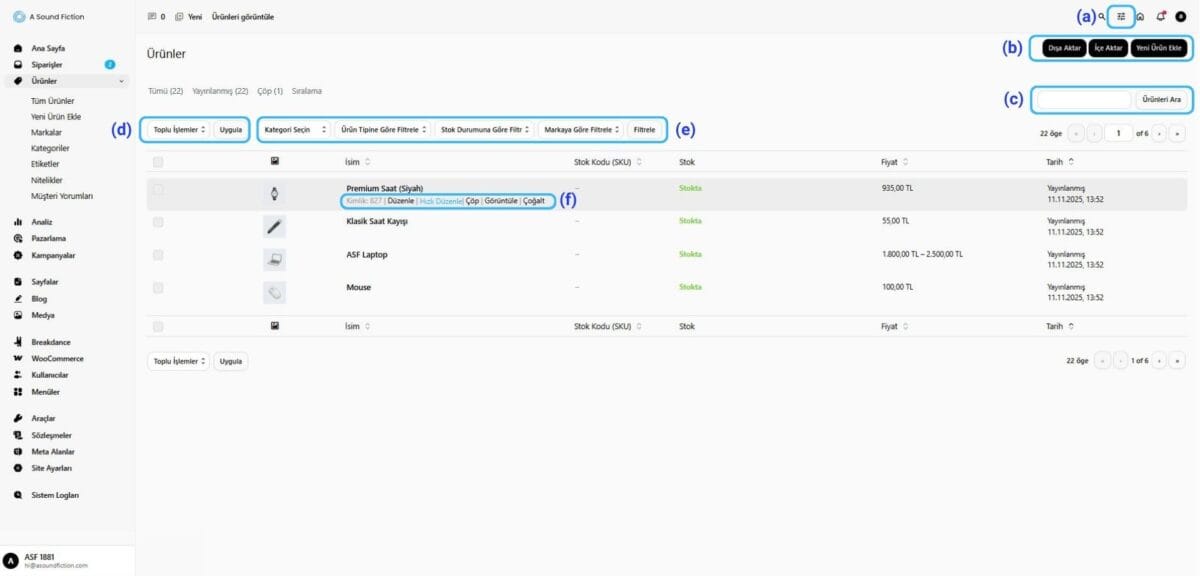Screen dimensions: 1200x576
Task: Open the Mouse product thumbnail
Action: pyautogui.click(x=275, y=292)
